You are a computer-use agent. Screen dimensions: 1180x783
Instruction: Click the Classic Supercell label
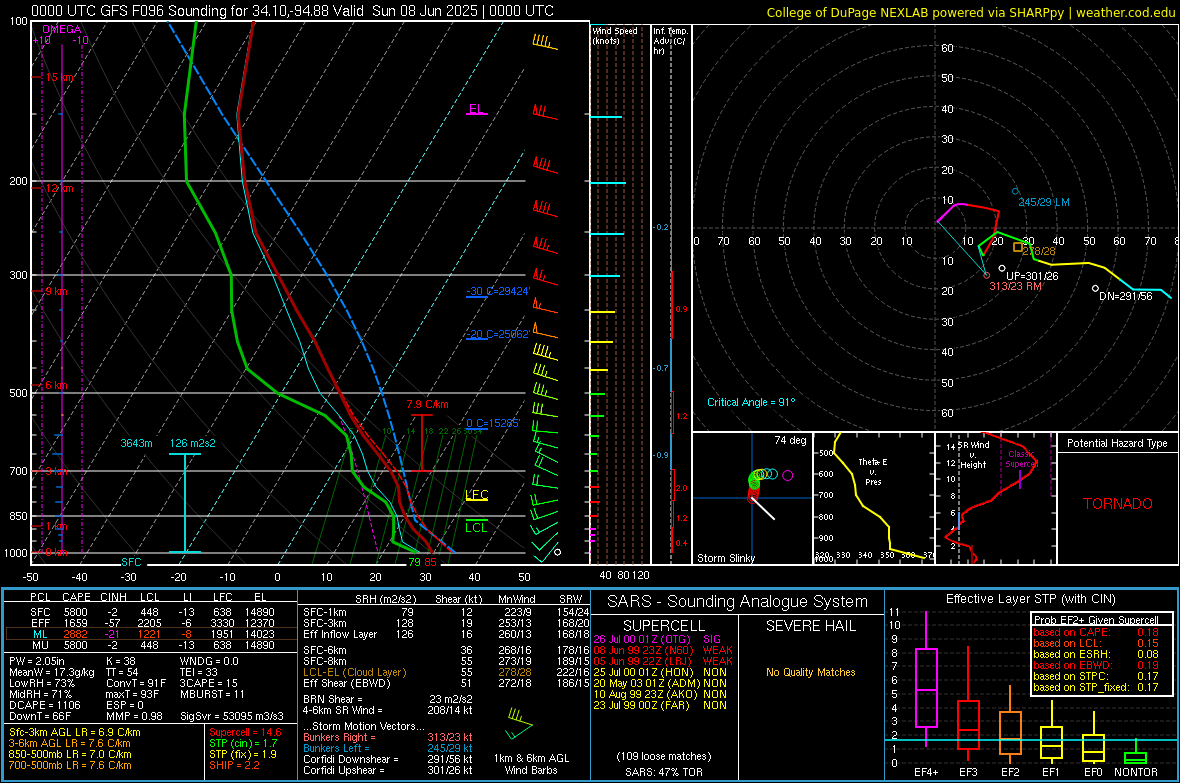point(1022,459)
